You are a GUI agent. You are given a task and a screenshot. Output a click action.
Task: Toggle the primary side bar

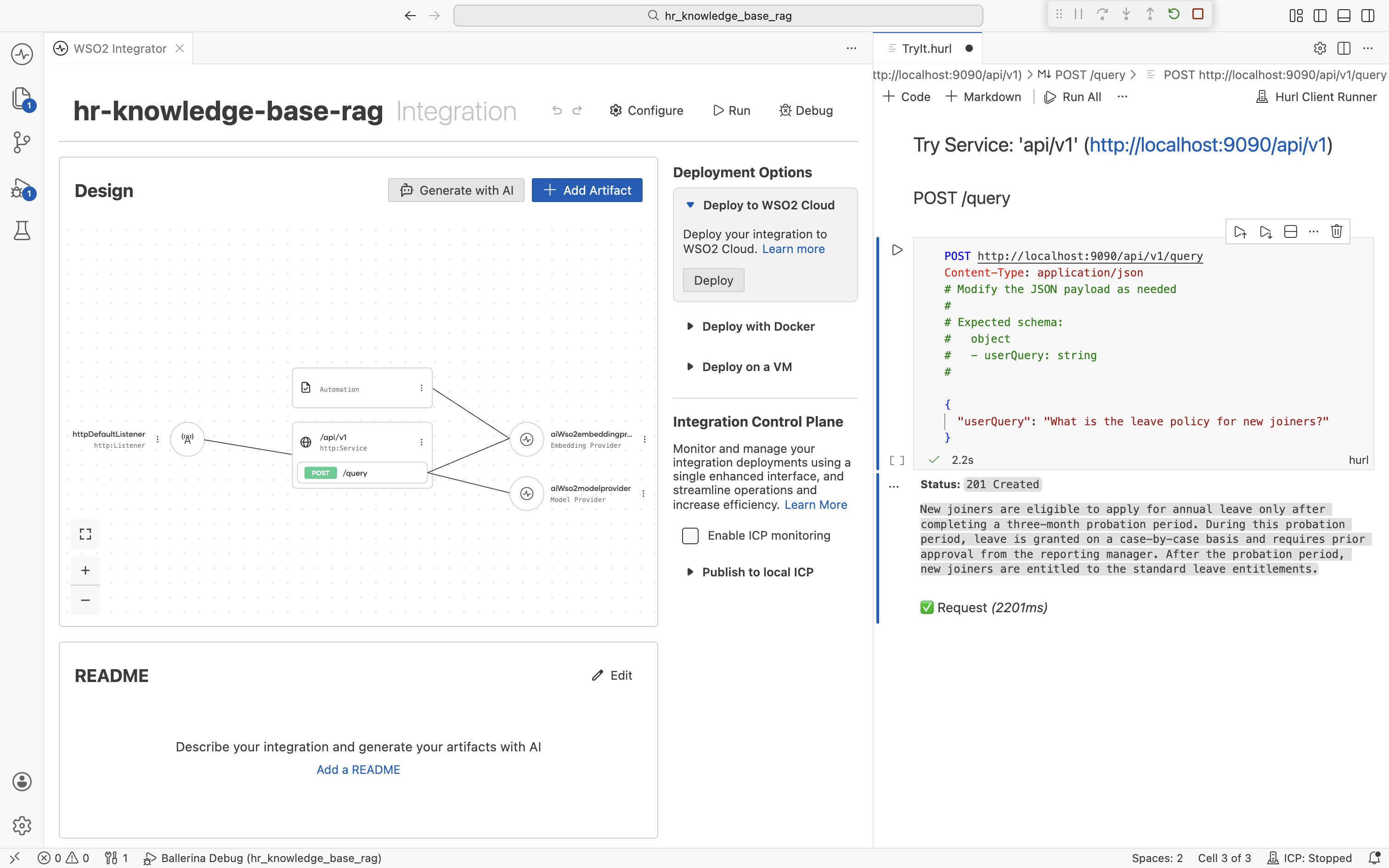[1320, 16]
